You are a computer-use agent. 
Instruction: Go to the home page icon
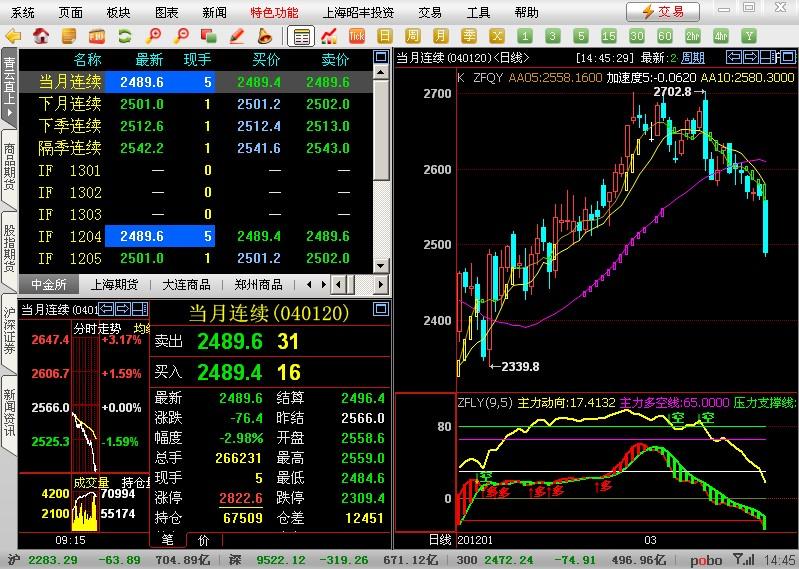tap(41, 36)
